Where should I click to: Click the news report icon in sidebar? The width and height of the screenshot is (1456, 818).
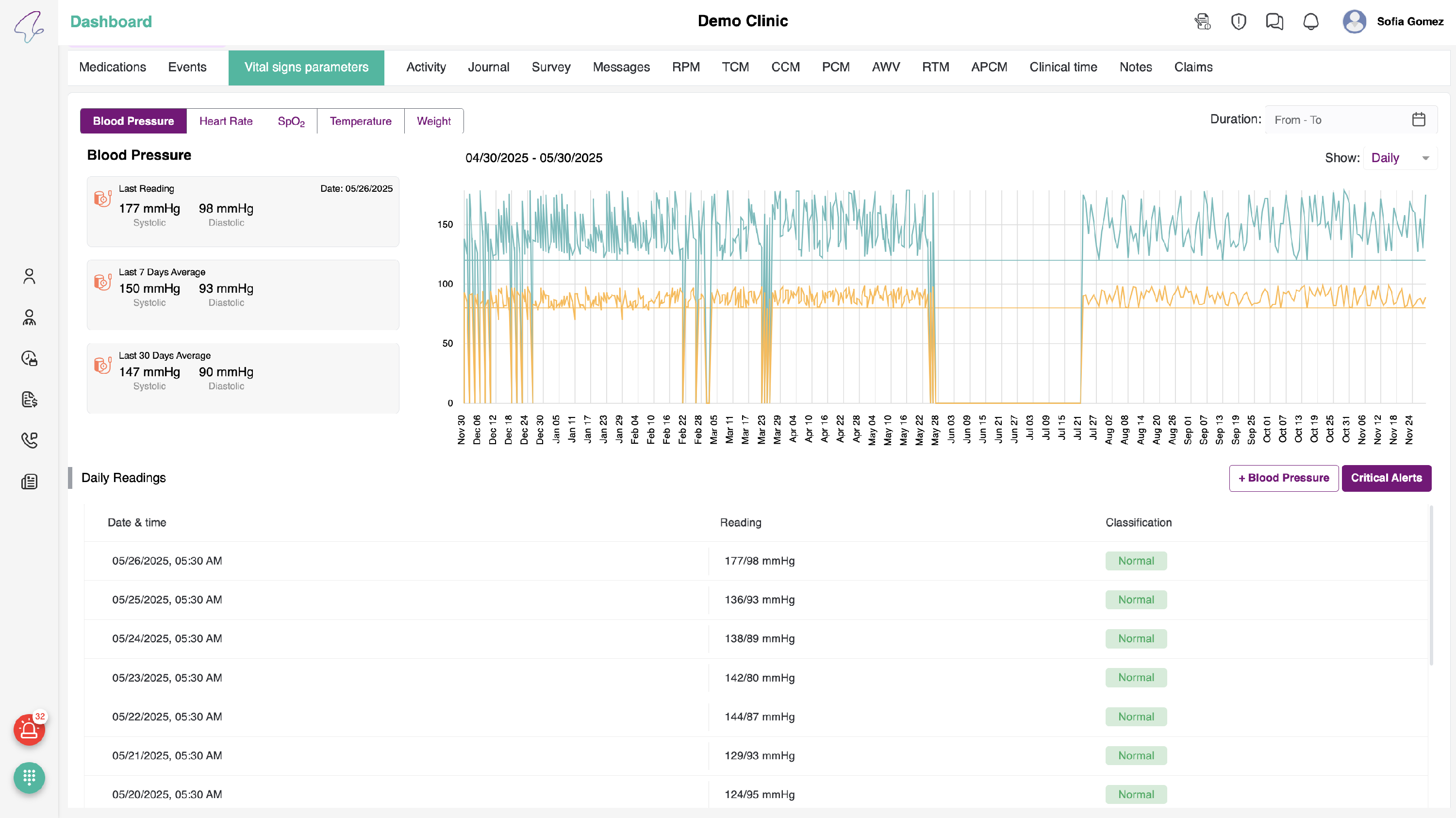pyautogui.click(x=29, y=482)
